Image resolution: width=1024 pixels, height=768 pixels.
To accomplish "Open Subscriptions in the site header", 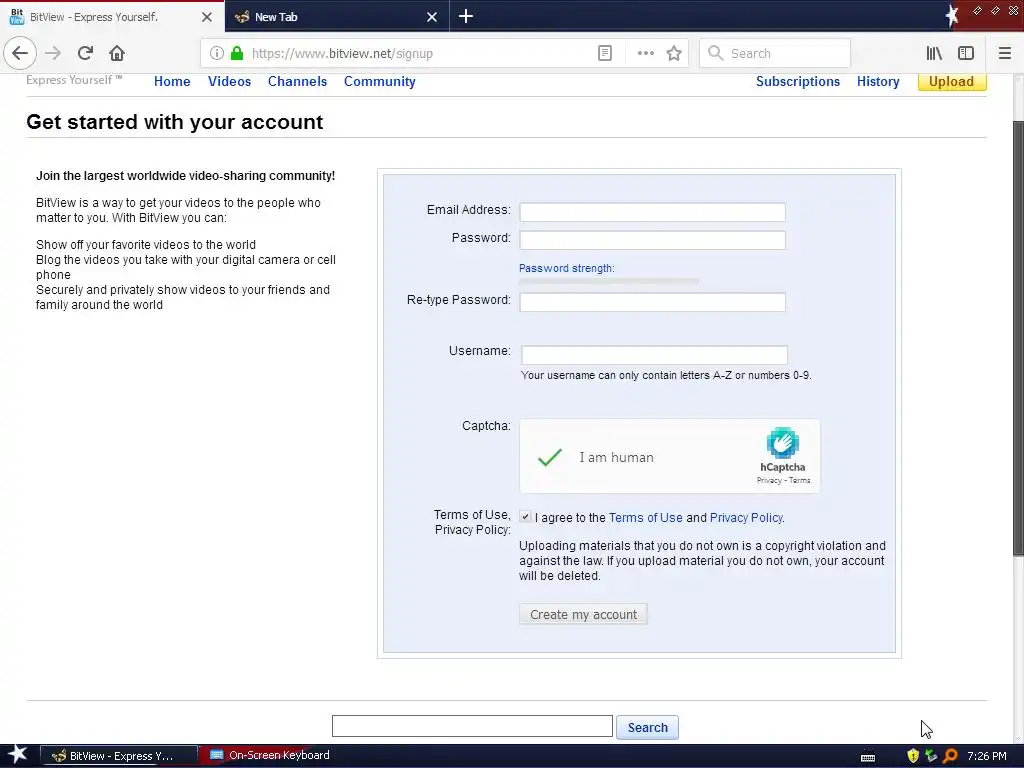I will (797, 82).
